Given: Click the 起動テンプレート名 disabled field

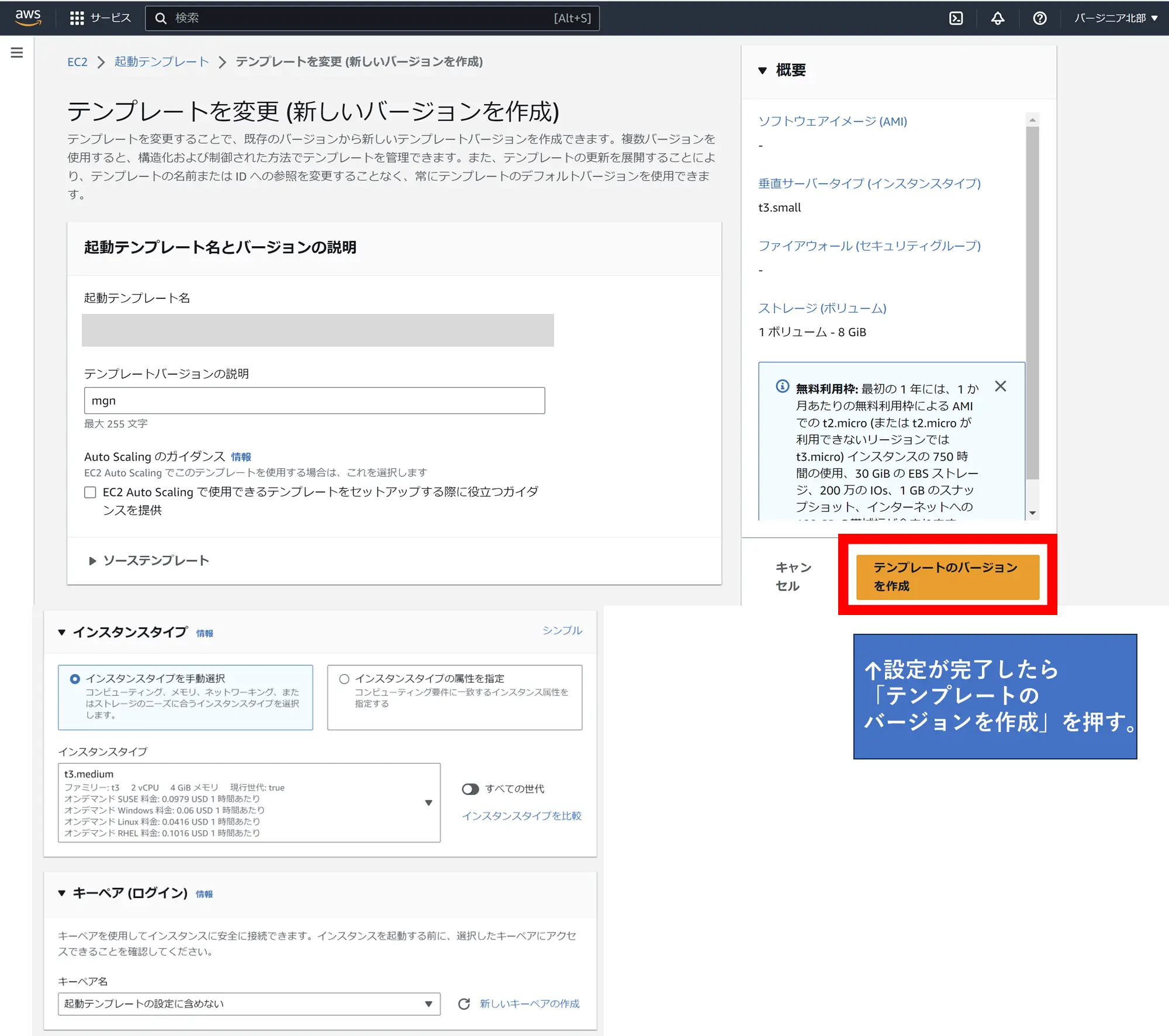Looking at the screenshot, I should pyautogui.click(x=318, y=330).
